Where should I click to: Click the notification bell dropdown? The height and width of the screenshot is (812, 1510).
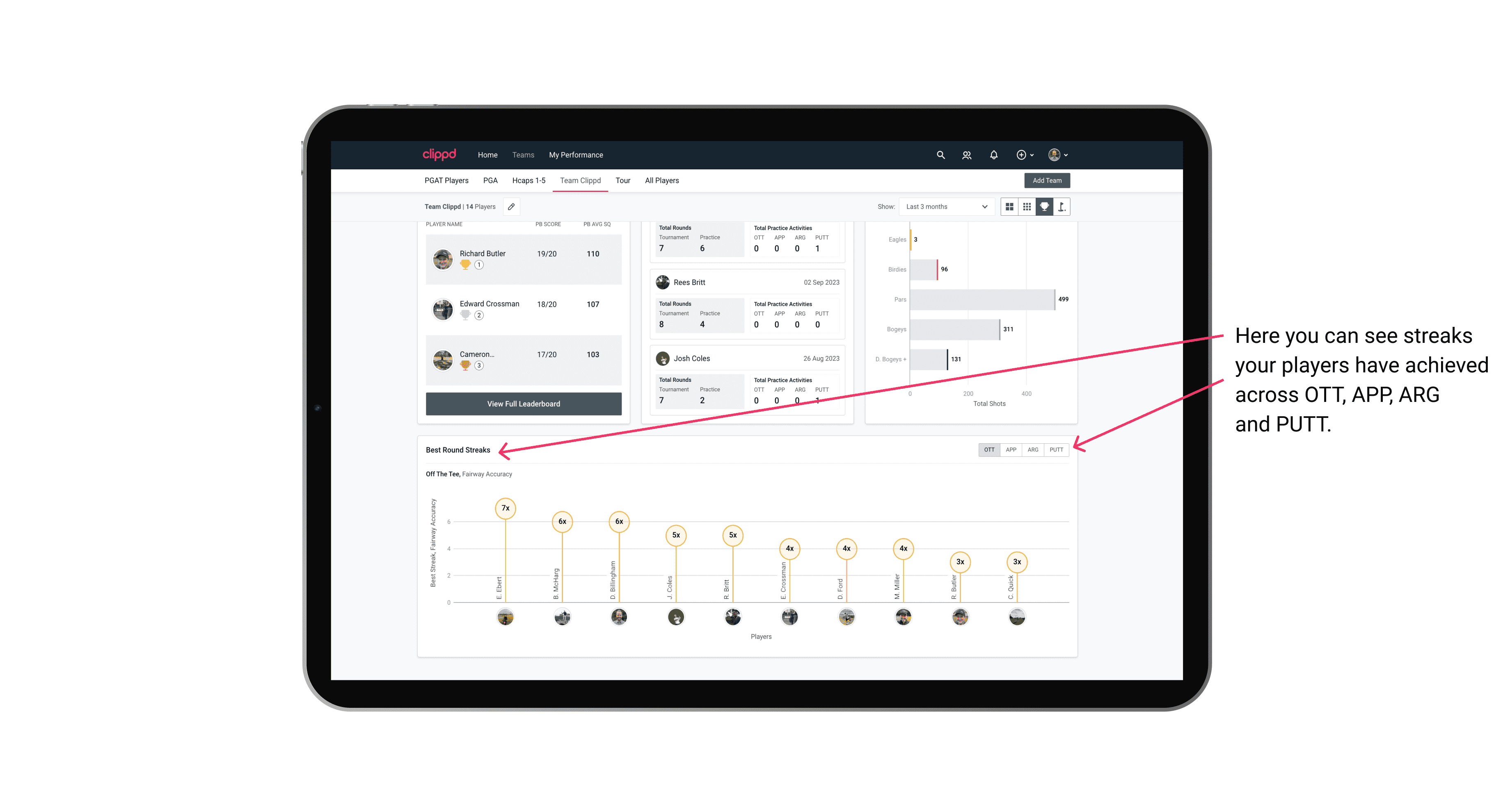click(x=993, y=155)
